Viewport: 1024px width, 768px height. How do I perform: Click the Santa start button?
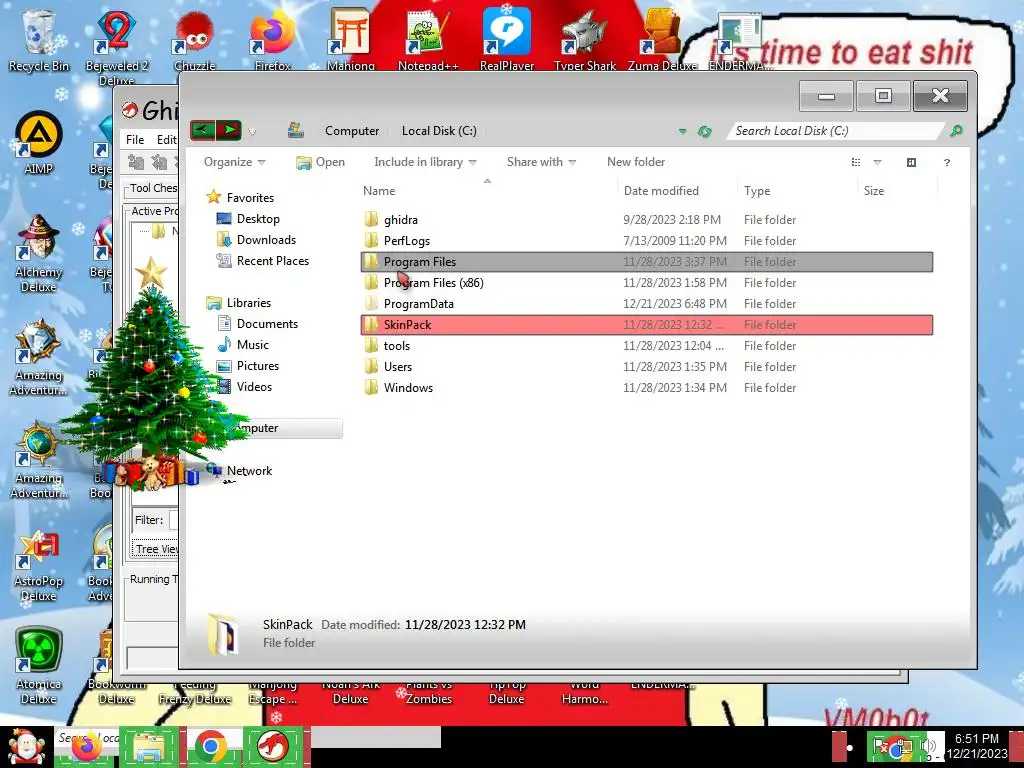[25, 747]
